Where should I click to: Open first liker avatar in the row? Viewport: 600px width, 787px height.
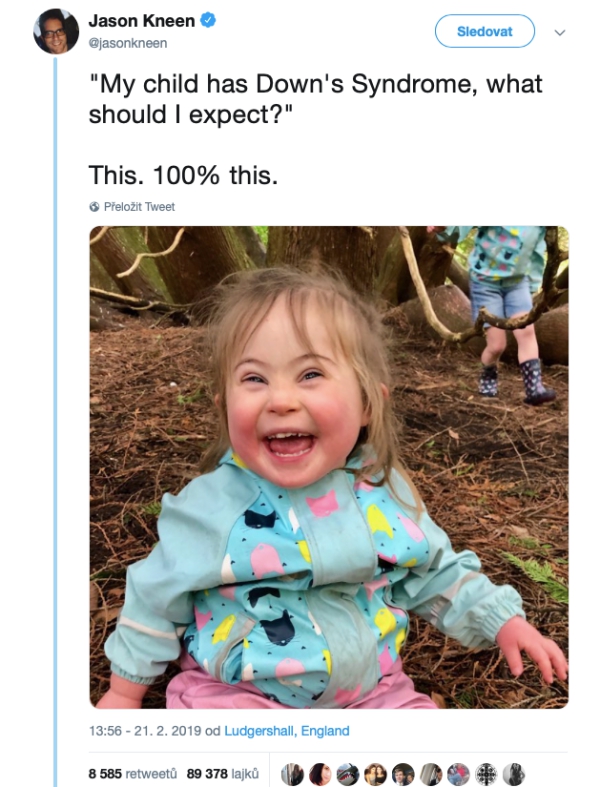click(292, 774)
